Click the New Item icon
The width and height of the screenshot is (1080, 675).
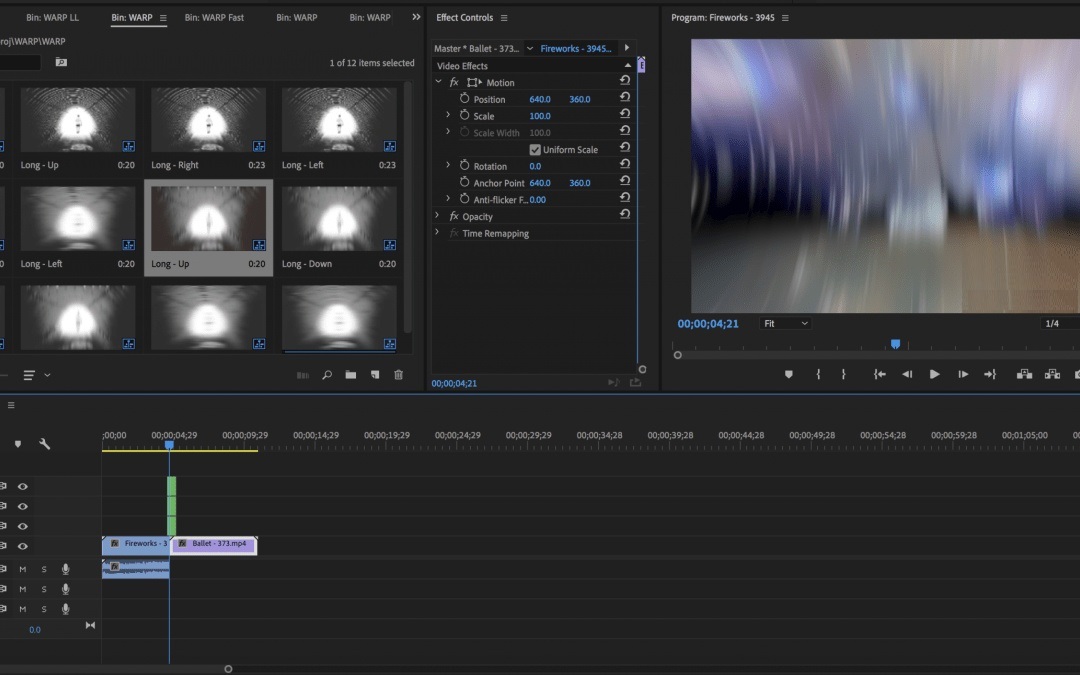375,375
